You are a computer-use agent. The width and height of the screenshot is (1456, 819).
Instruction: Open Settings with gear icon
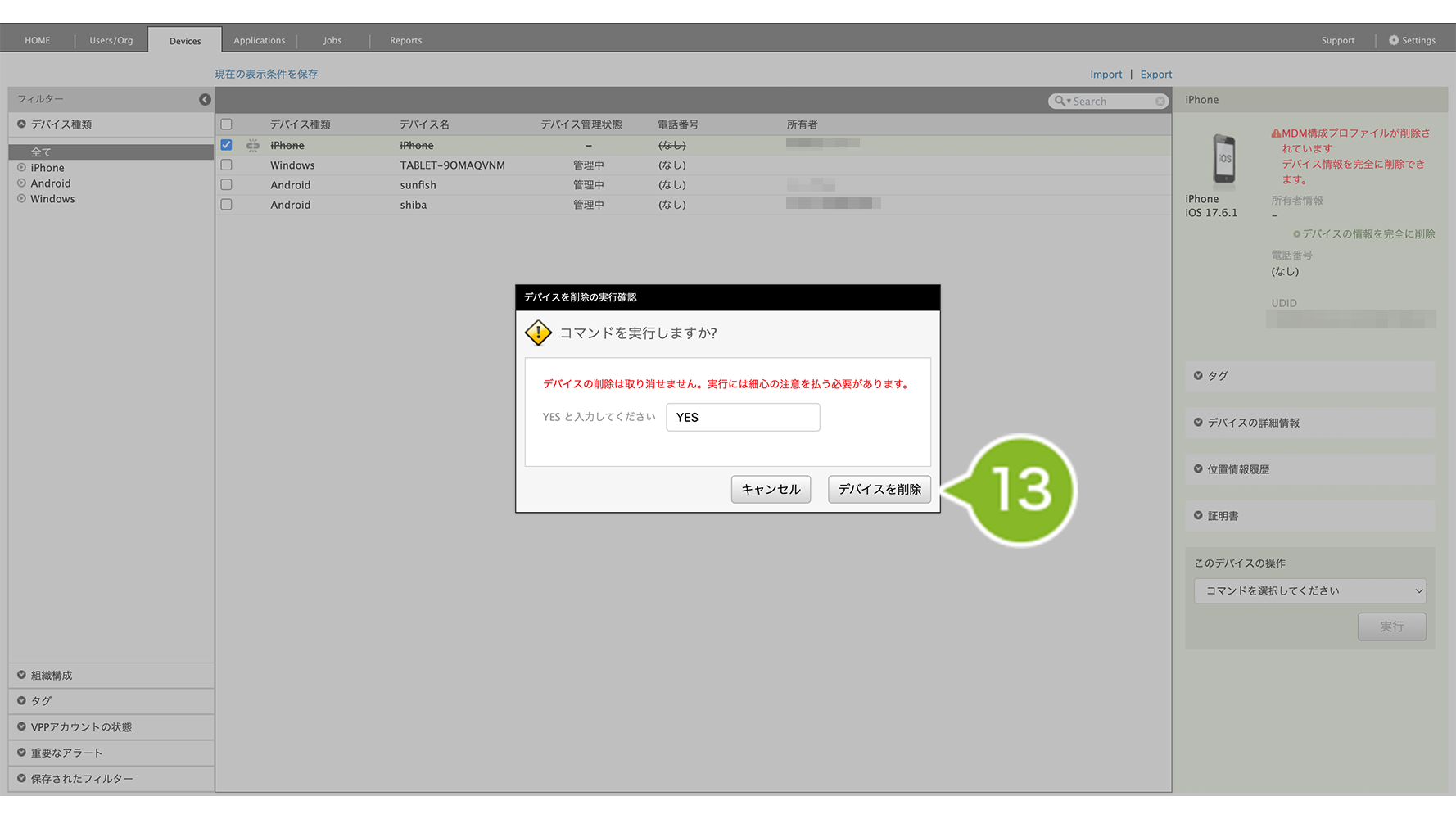[x=1413, y=40]
